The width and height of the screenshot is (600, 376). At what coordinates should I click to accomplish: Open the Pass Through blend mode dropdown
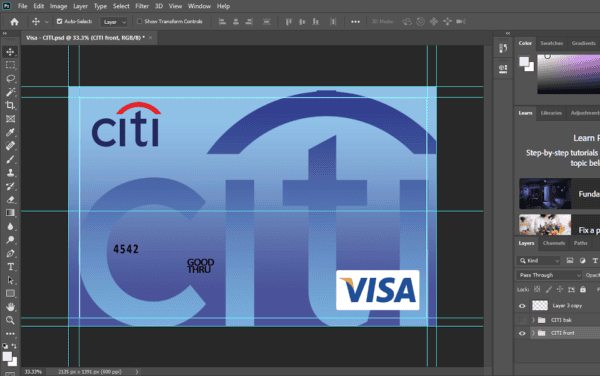549,275
